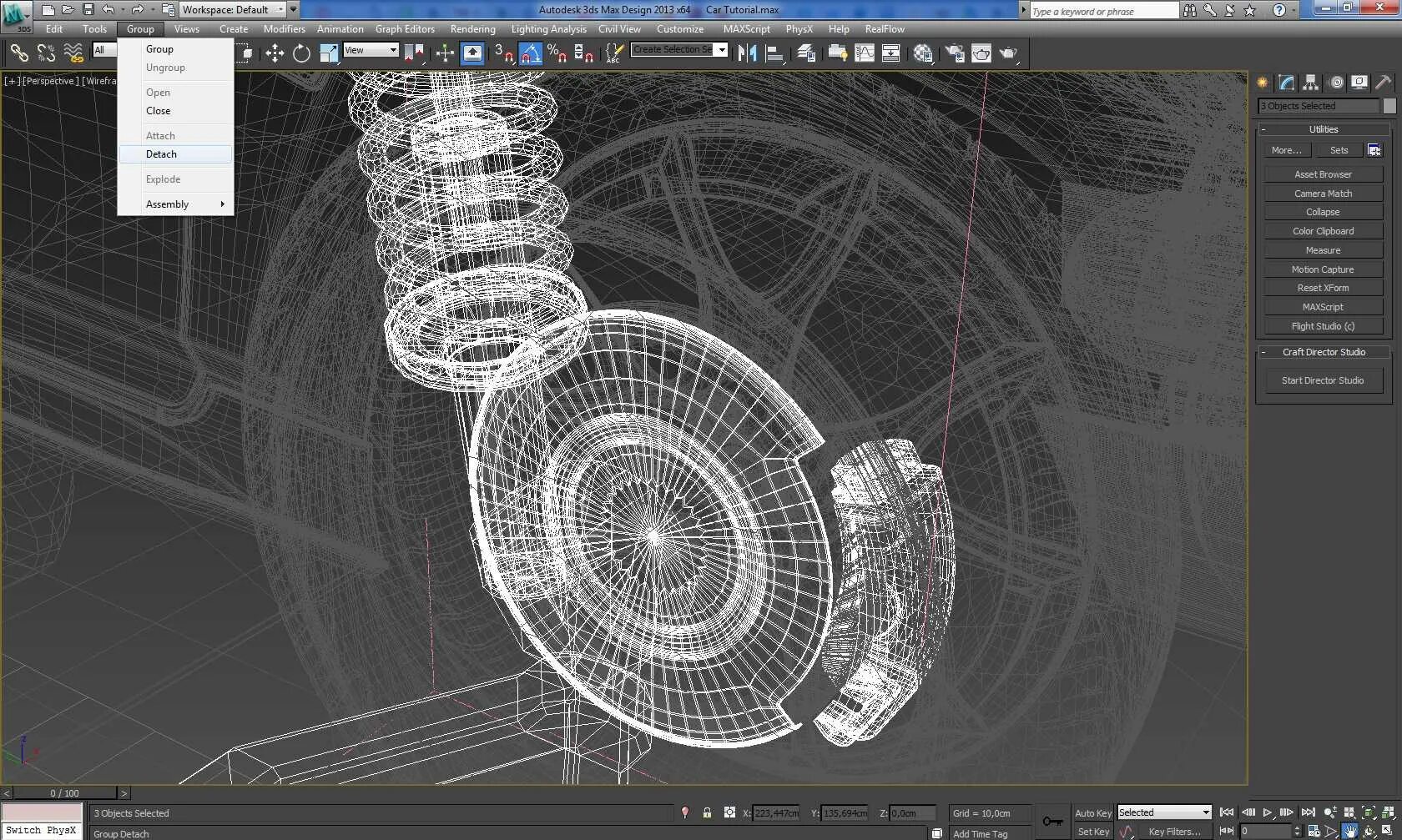
Task: Open the Hierarchy command panel tab
Action: [x=1311, y=82]
